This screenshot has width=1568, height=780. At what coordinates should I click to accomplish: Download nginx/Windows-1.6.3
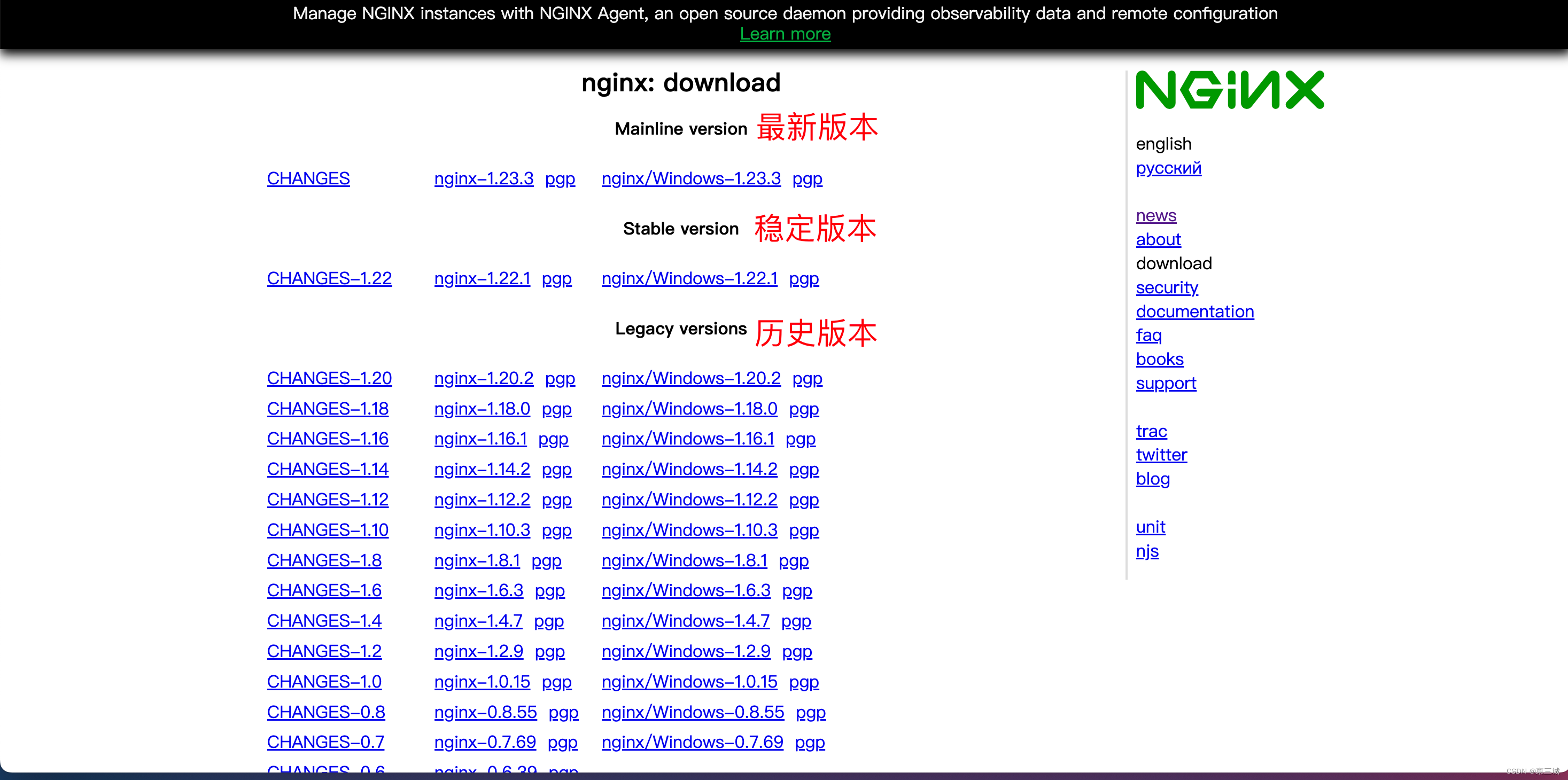click(x=686, y=590)
